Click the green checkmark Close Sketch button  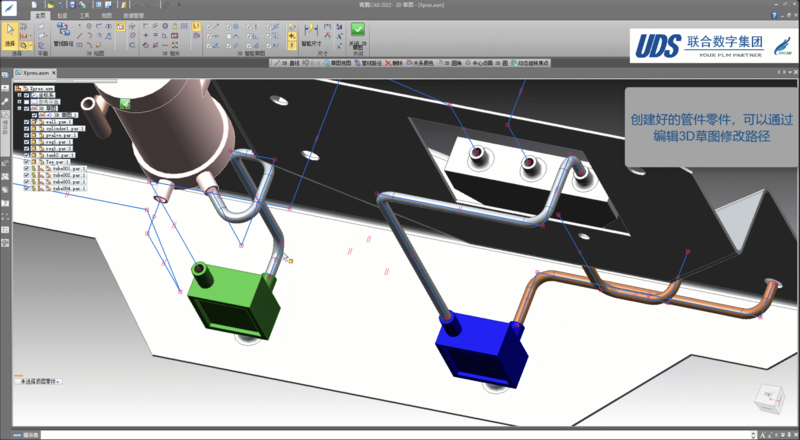[357, 31]
